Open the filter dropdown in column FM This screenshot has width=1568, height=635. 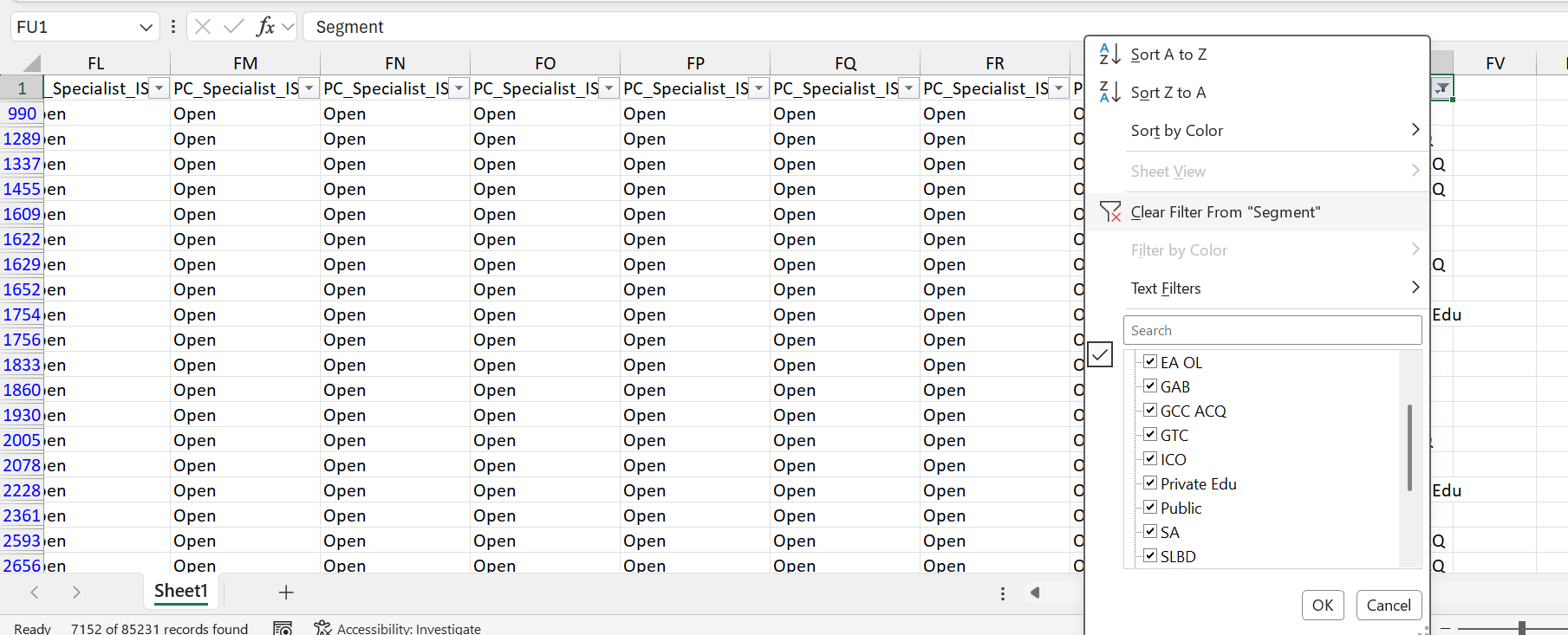309,88
